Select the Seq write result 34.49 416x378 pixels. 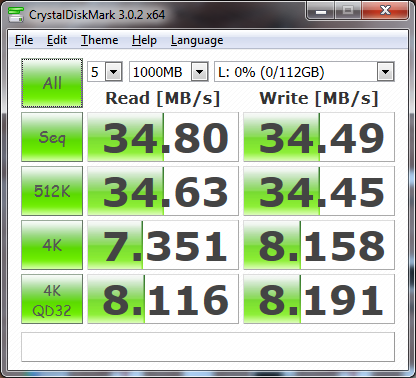[319, 137]
